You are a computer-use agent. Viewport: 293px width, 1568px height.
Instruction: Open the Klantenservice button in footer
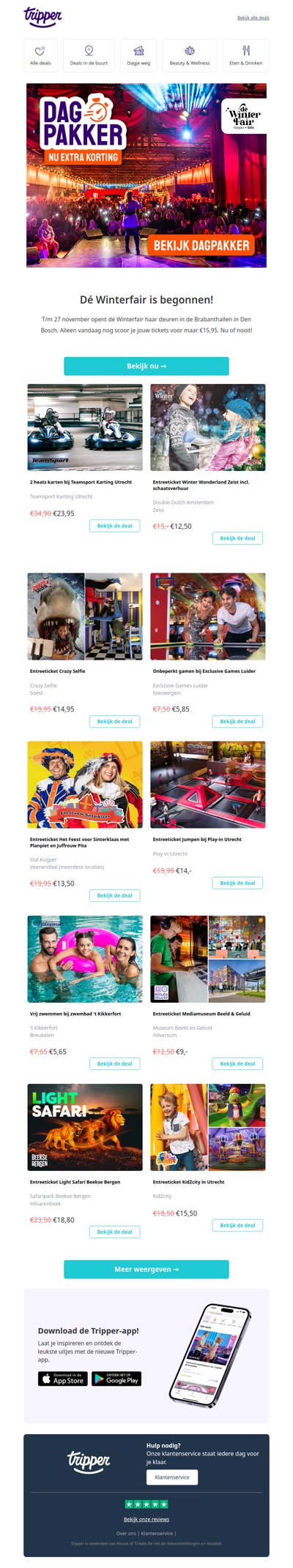click(172, 1477)
